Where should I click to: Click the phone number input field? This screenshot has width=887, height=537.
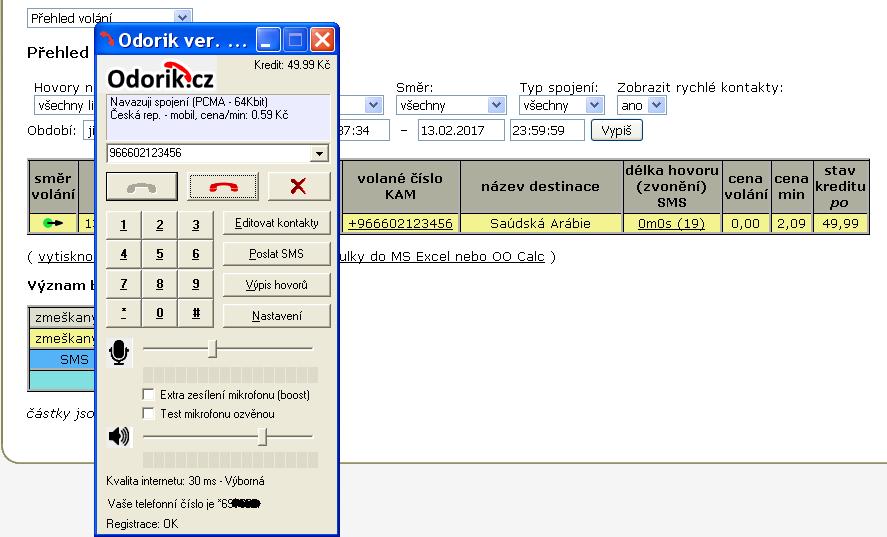click(209, 153)
